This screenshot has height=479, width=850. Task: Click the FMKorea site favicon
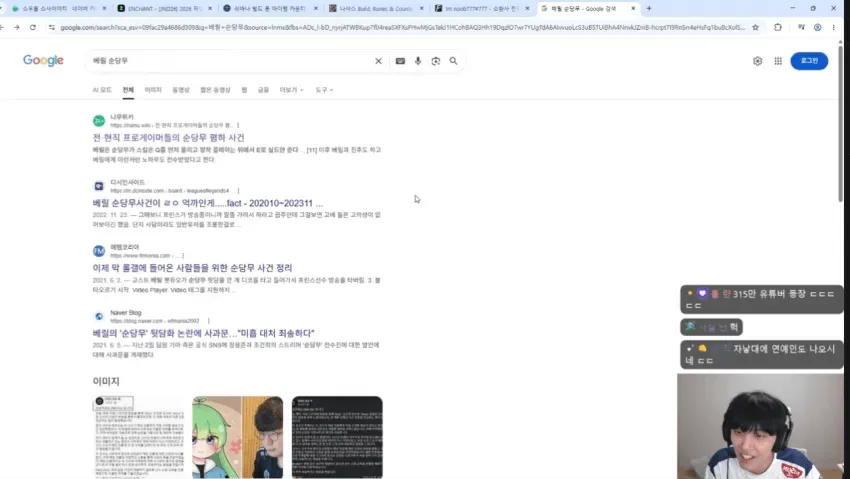(99, 251)
